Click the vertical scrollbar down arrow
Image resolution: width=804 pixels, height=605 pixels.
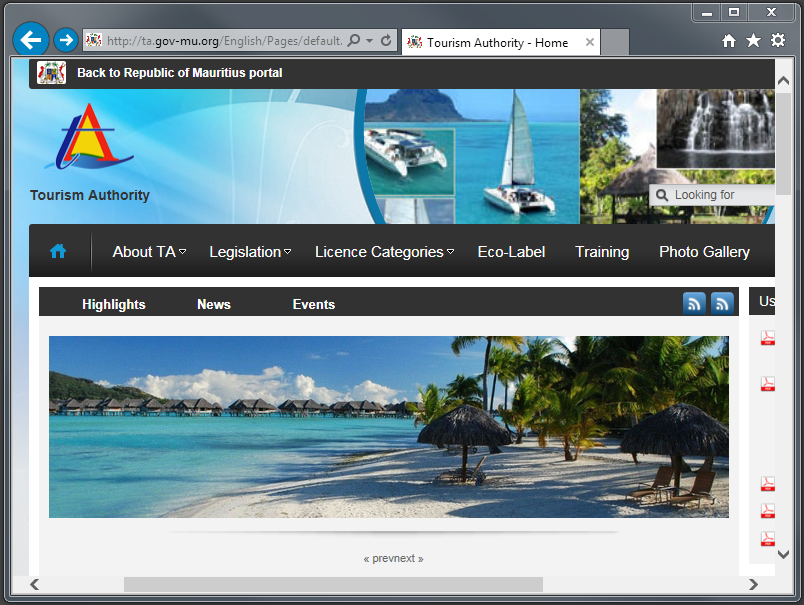783,554
